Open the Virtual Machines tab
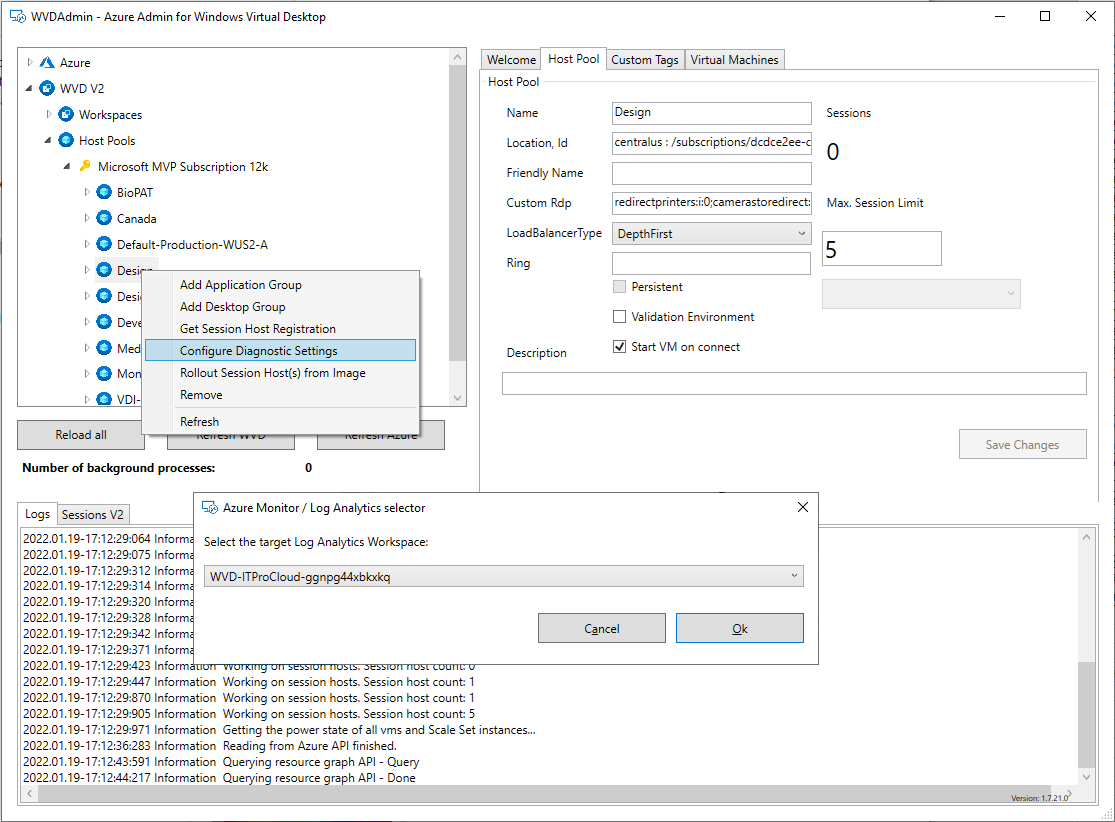 tap(735, 60)
